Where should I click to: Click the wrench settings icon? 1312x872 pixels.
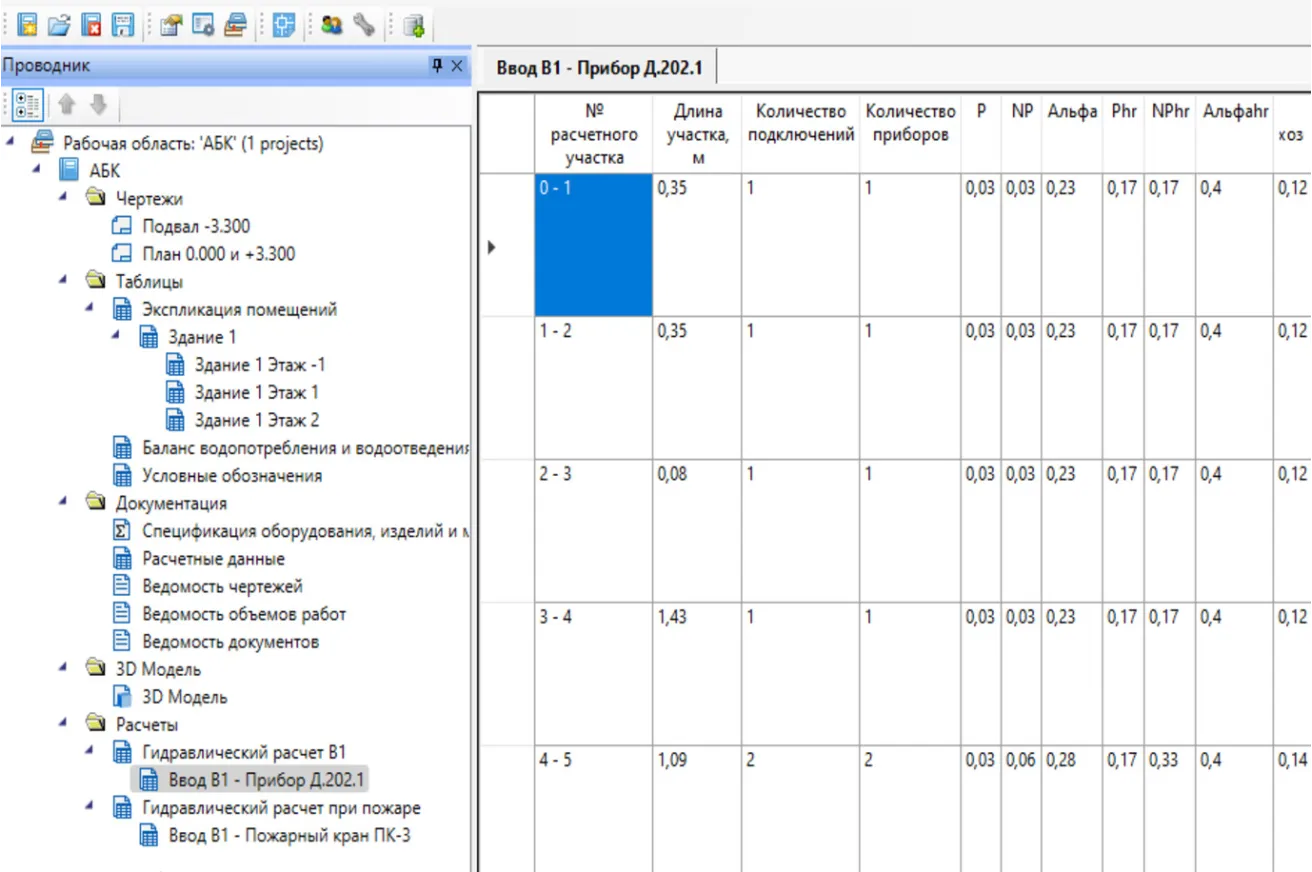point(364,25)
